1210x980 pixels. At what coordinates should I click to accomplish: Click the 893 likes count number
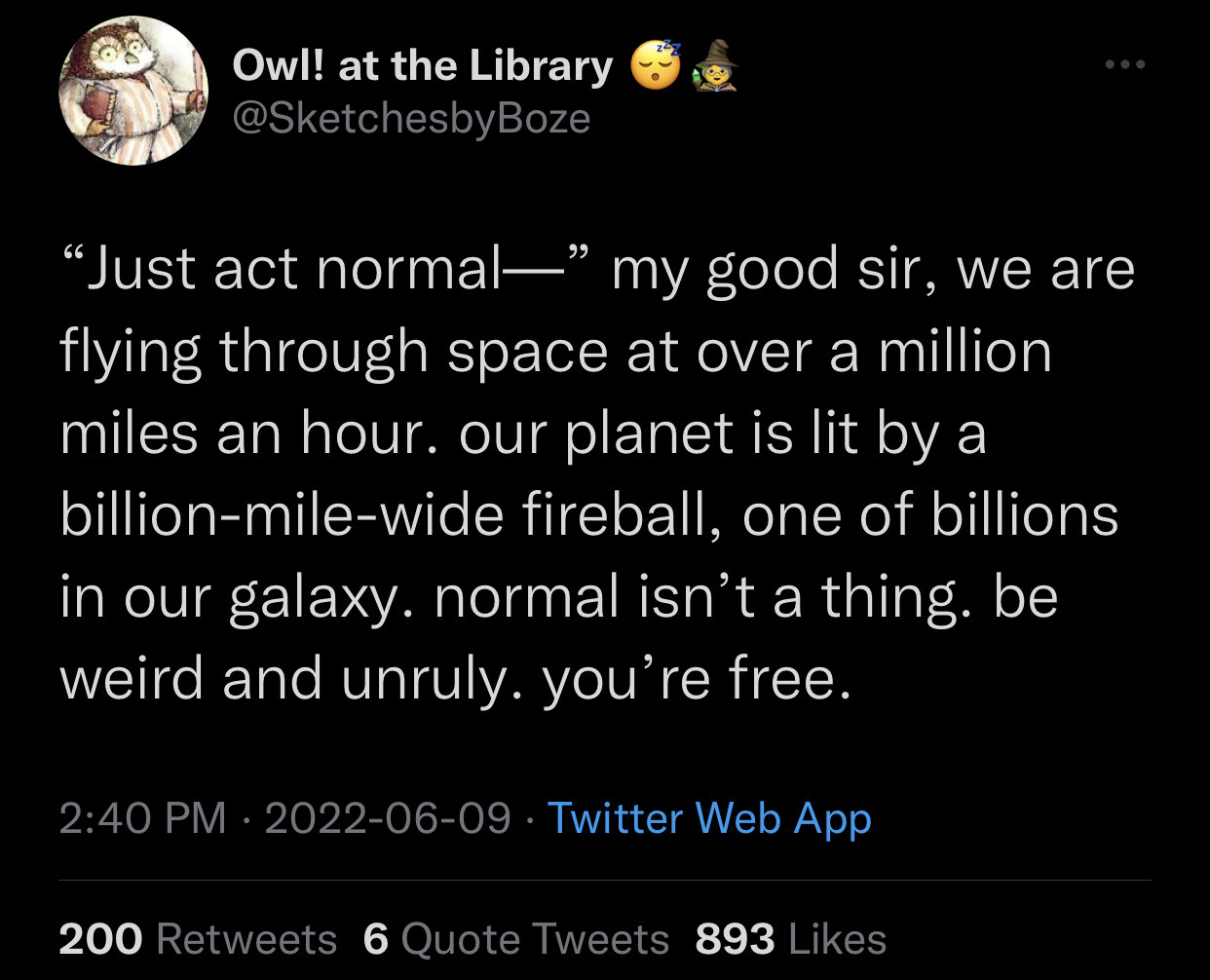click(x=736, y=939)
